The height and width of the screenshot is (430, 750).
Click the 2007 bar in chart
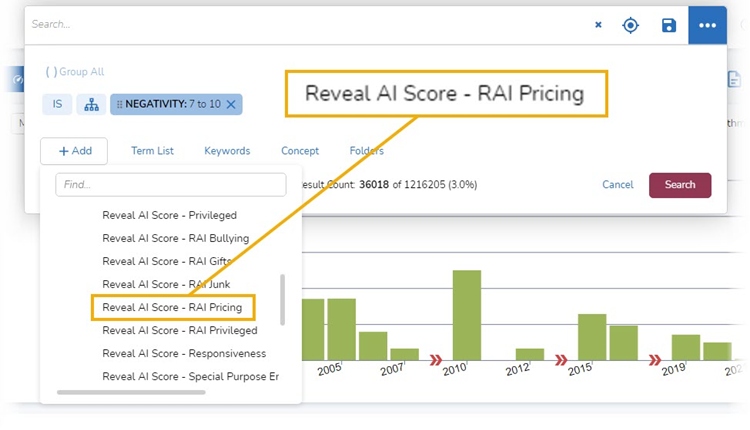click(404, 354)
